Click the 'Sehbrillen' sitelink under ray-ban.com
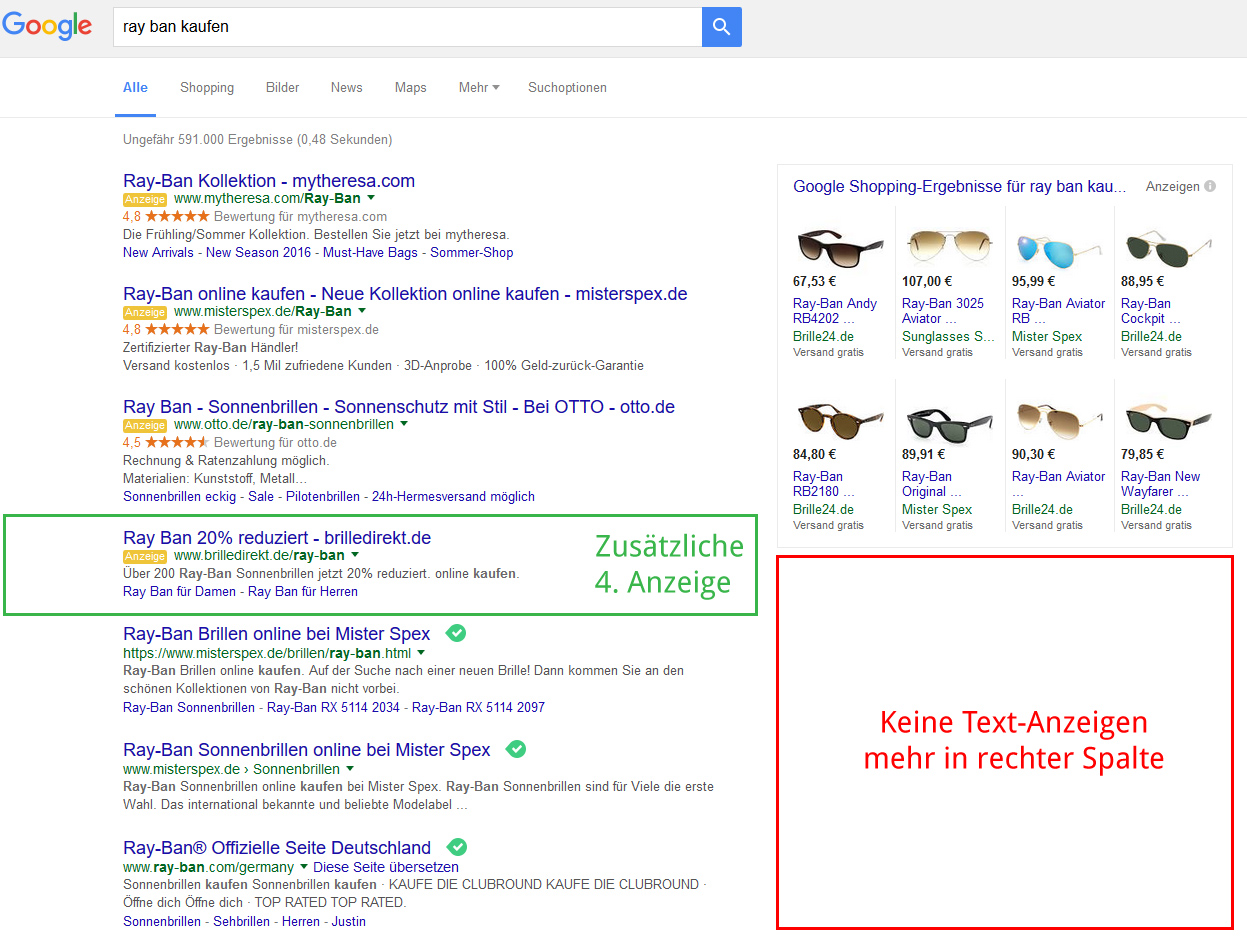 [x=241, y=922]
